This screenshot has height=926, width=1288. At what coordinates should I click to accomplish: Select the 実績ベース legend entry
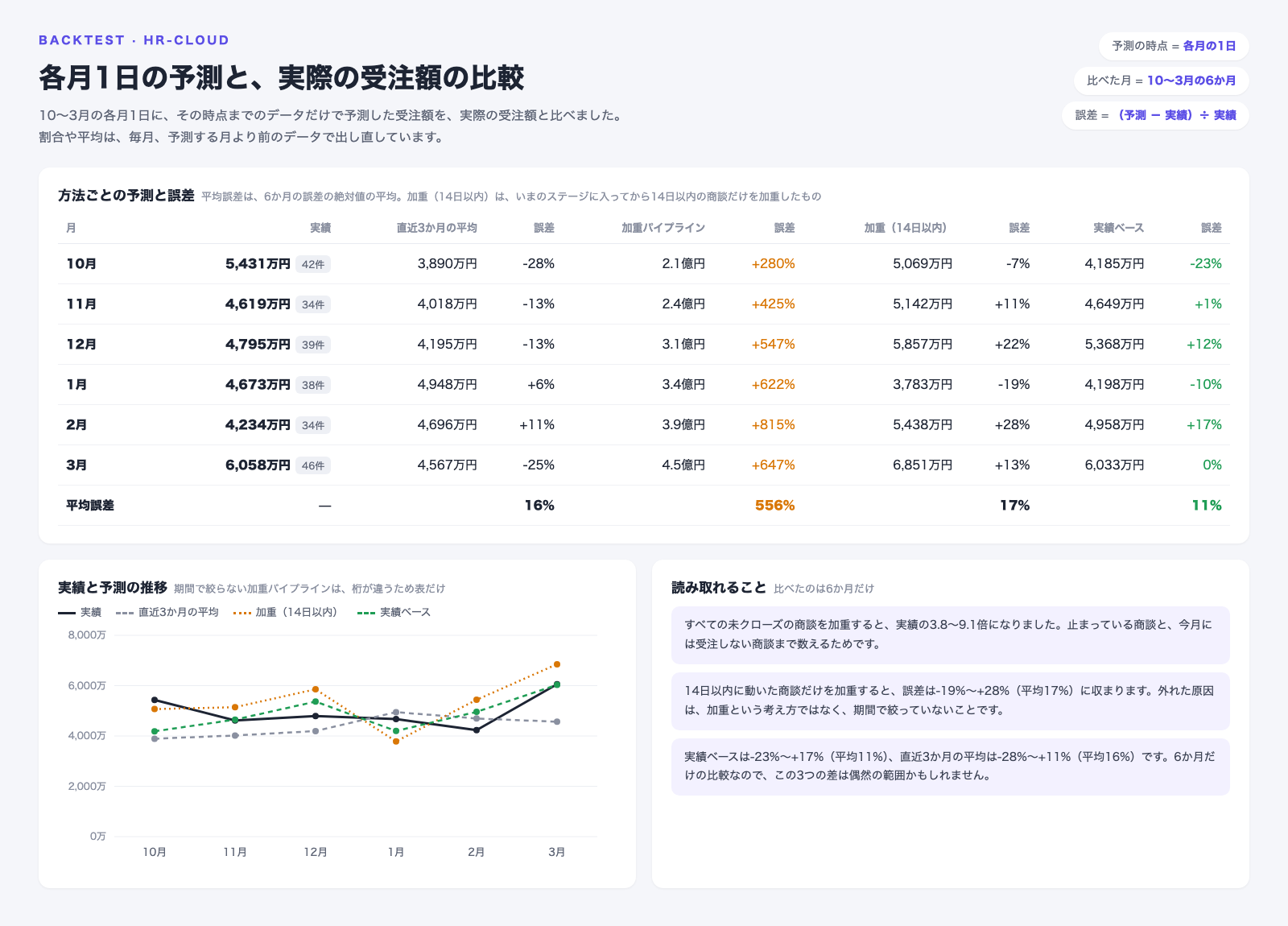click(394, 613)
